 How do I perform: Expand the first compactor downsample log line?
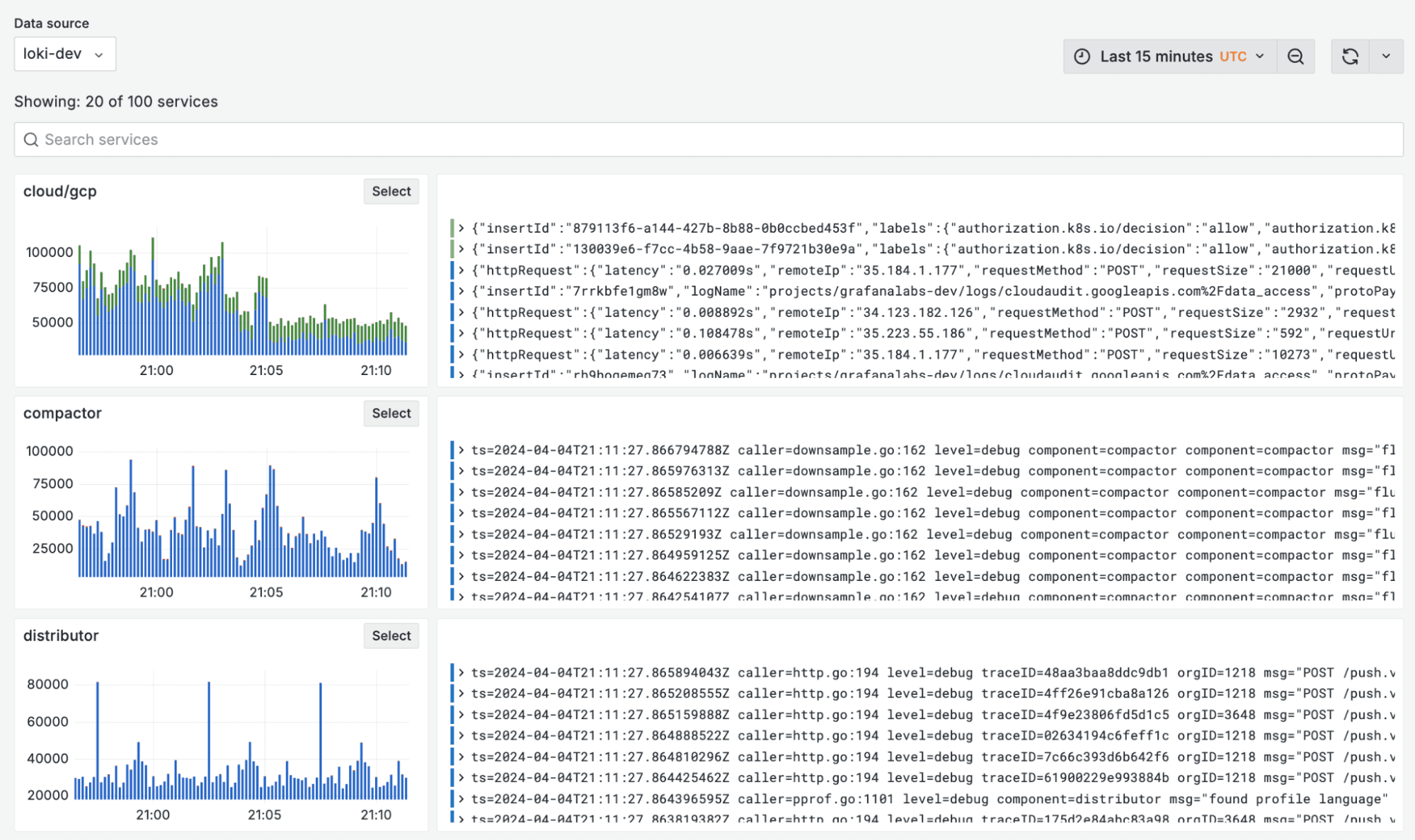[461, 450]
